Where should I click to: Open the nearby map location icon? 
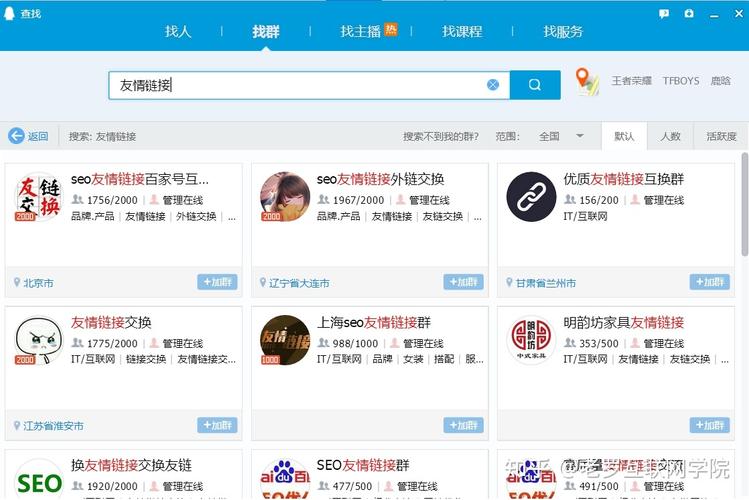587,82
